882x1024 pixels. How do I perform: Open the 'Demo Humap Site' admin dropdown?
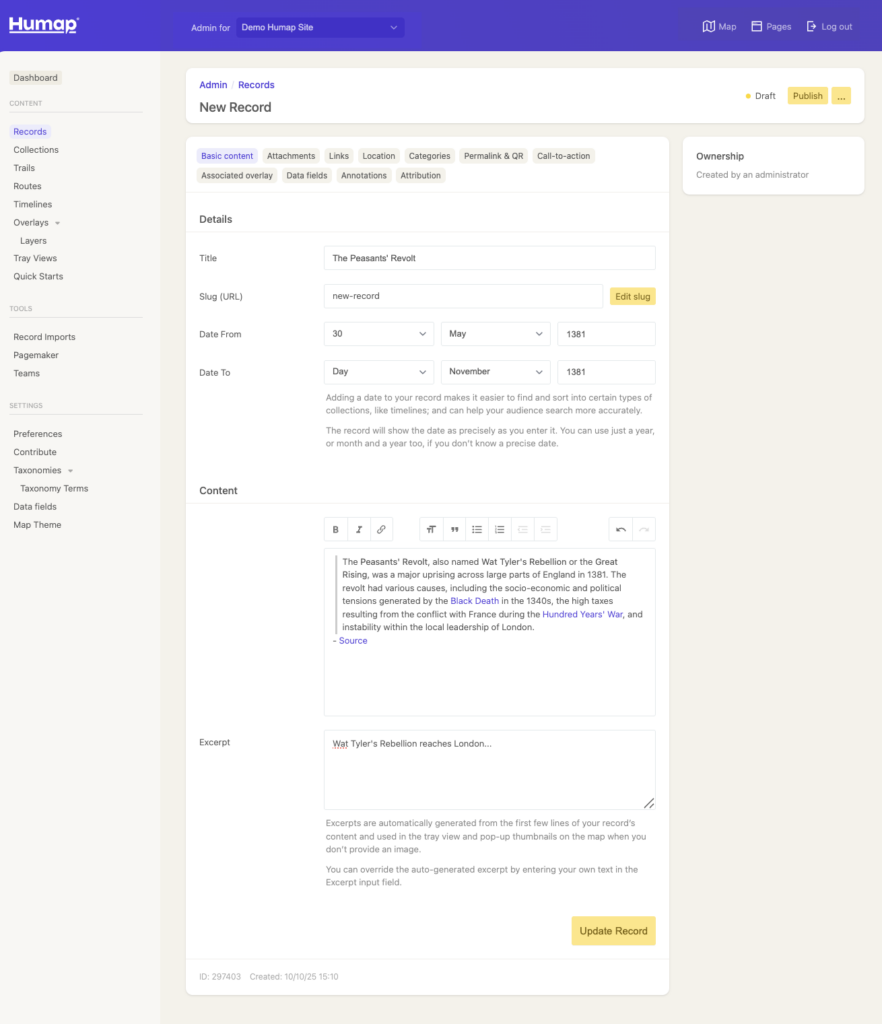320,26
